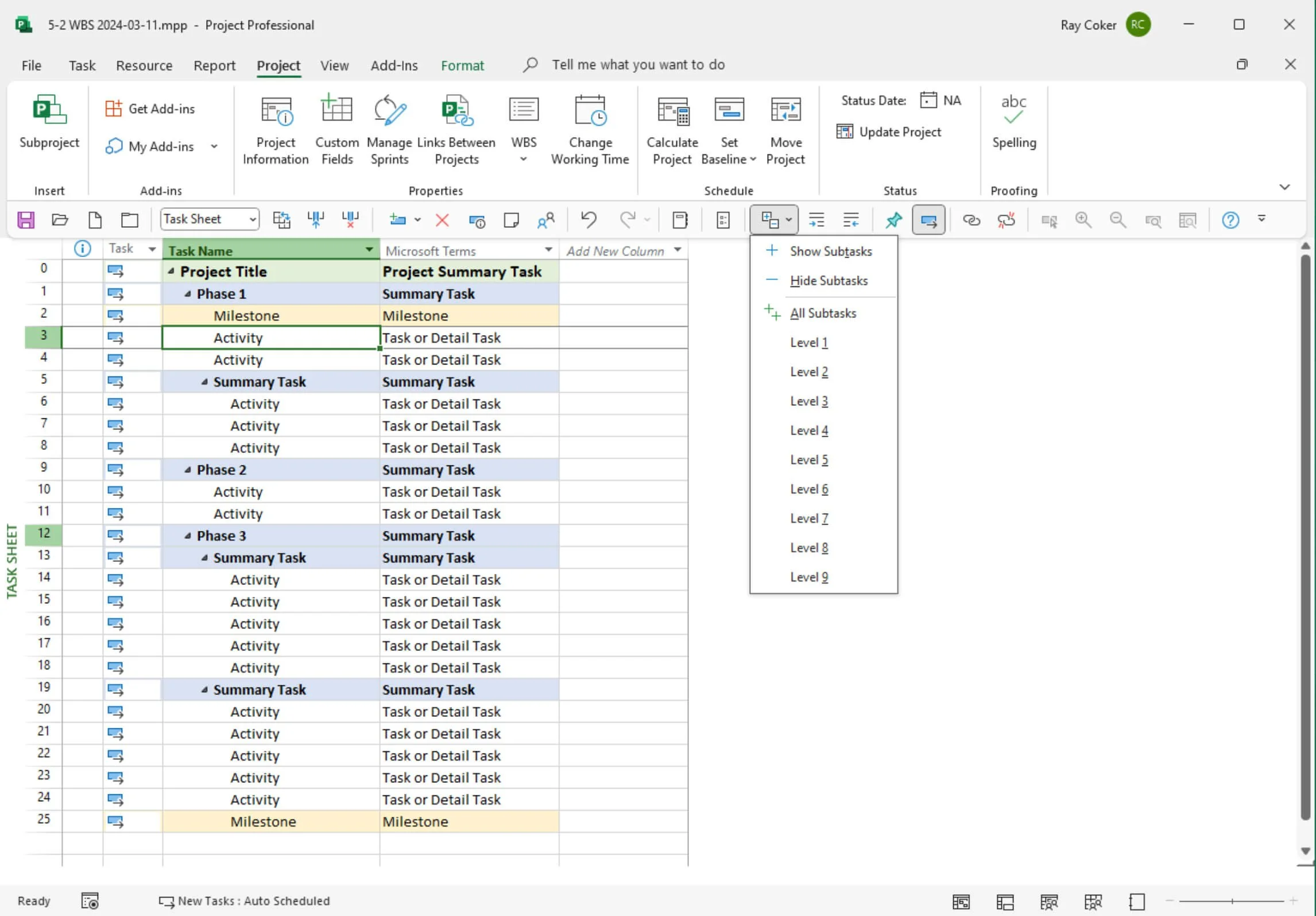This screenshot has height=916, width=1316.
Task: Select All Subtasks in menu
Action: coord(824,313)
